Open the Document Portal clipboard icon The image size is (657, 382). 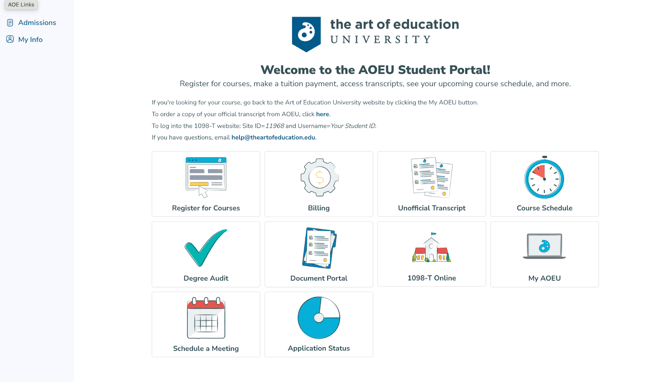319,248
